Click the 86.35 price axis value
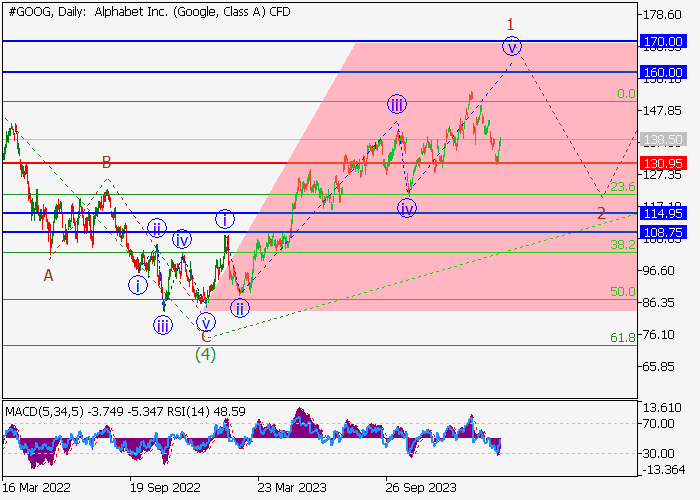 (x=658, y=303)
